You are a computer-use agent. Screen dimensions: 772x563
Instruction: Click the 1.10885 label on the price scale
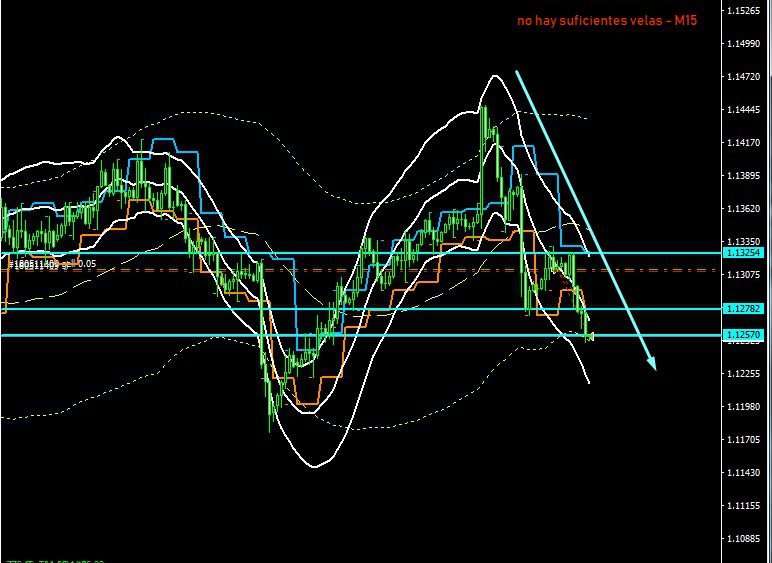click(x=746, y=539)
